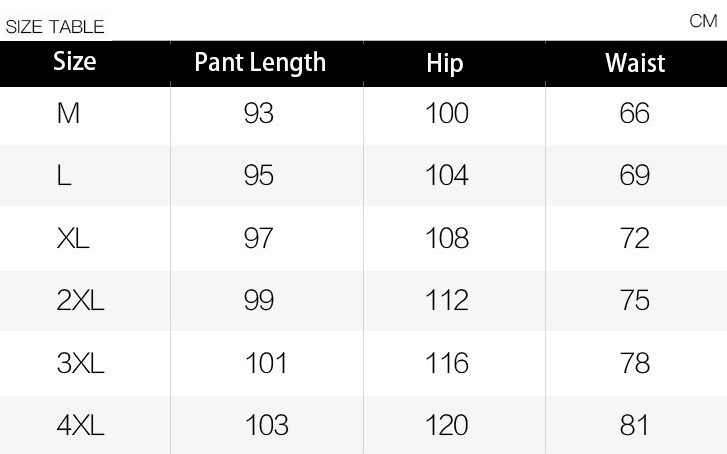Click the pant length value 93
The image size is (727, 454).
pyautogui.click(x=258, y=114)
